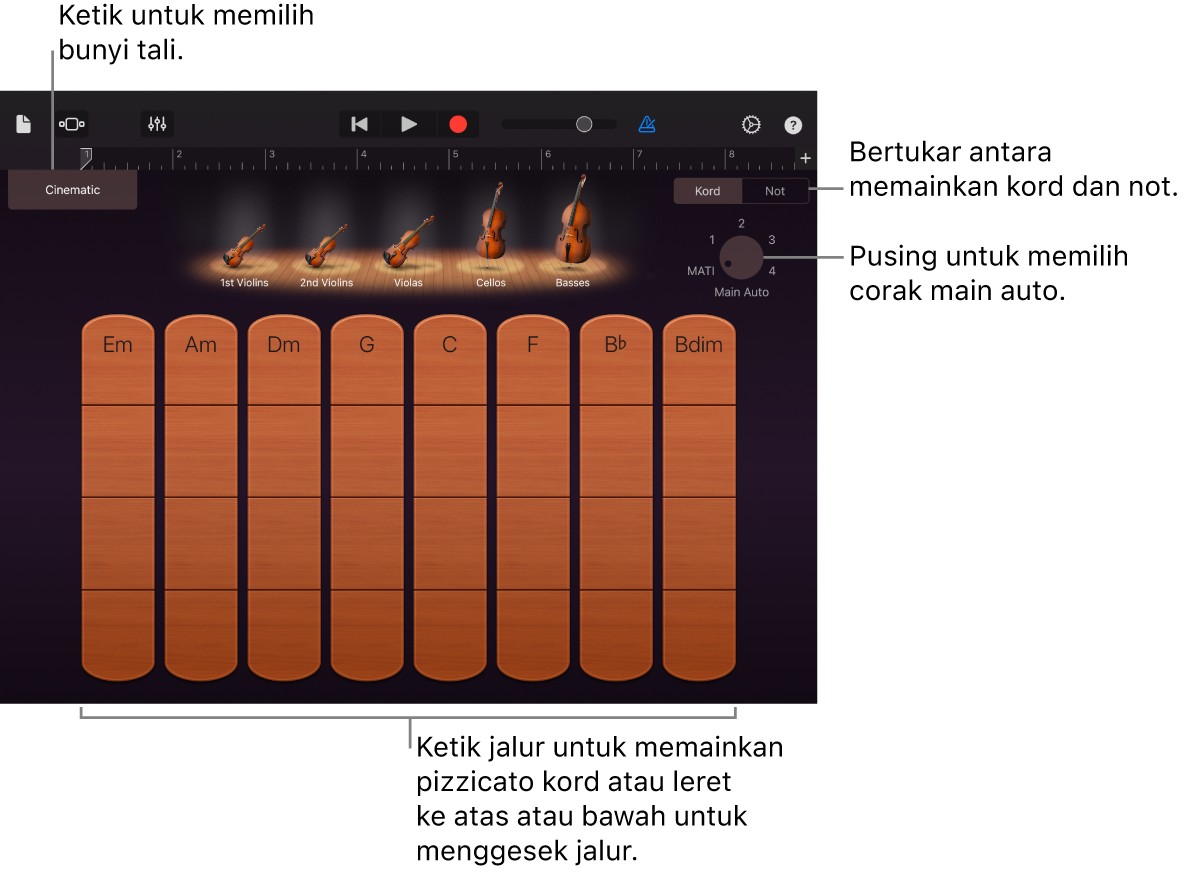
Task: Open the help question mark icon
Action: 793,125
